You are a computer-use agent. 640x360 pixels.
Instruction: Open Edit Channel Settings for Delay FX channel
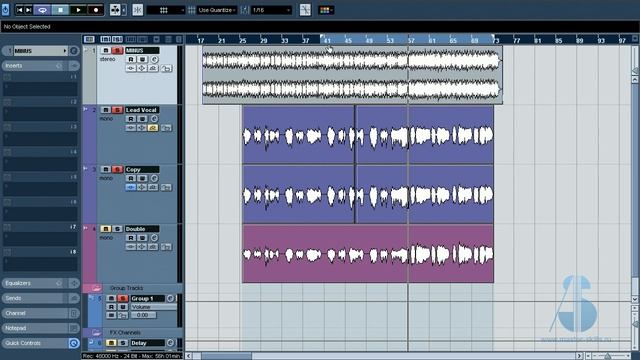[171, 343]
